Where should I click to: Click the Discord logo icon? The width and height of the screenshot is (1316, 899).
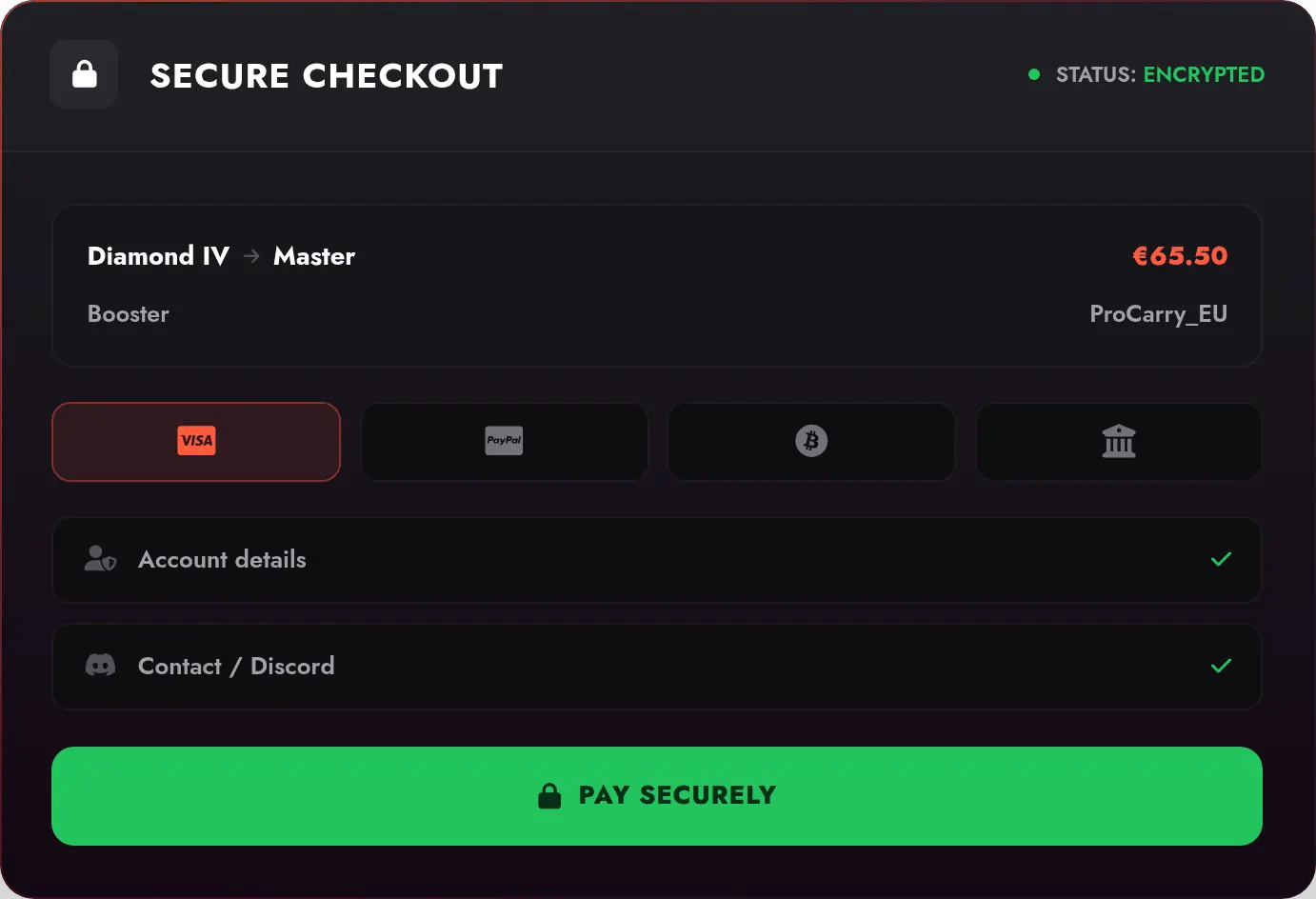coord(100,666)
